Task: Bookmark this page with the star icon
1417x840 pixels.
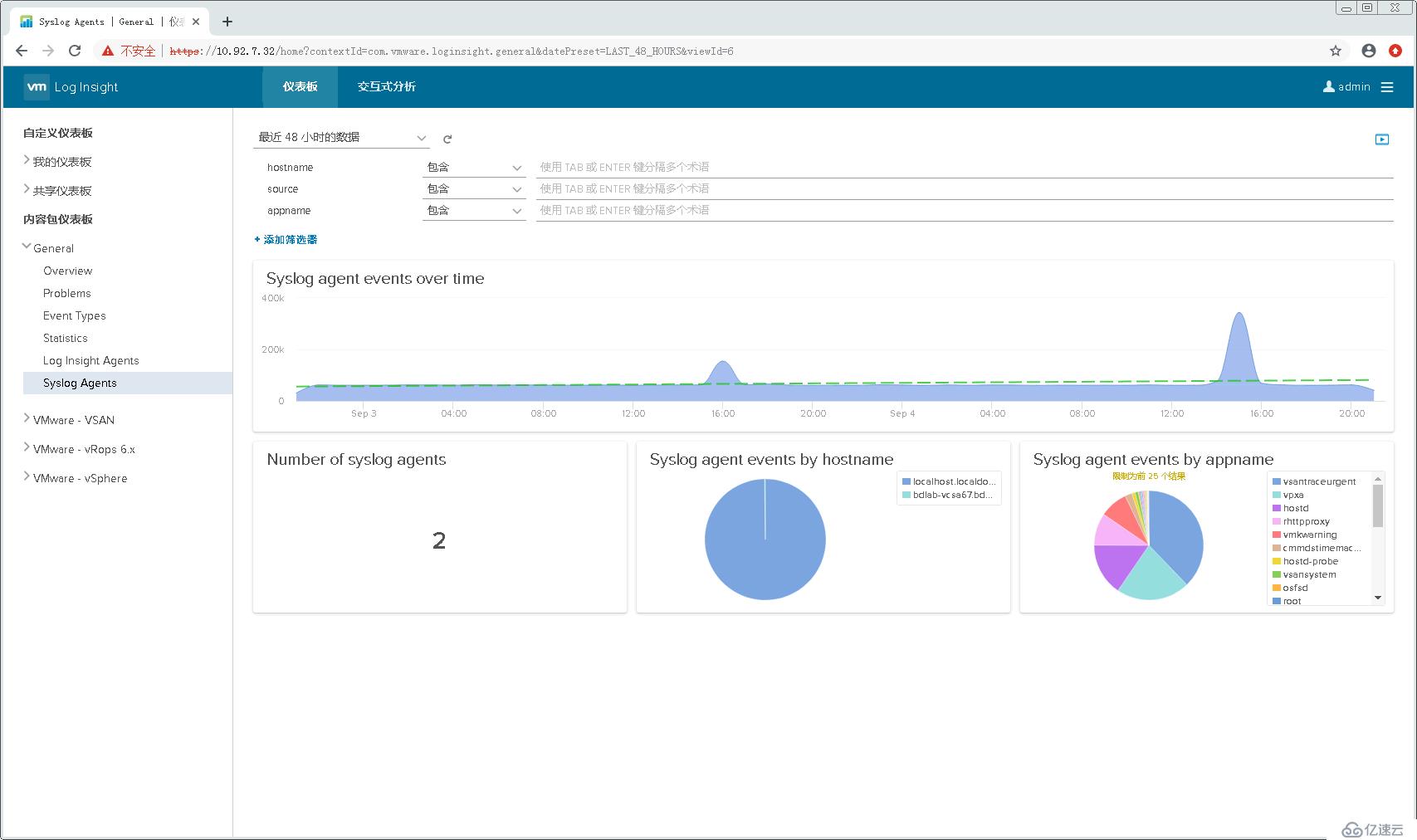Action: coord(1336,51)
